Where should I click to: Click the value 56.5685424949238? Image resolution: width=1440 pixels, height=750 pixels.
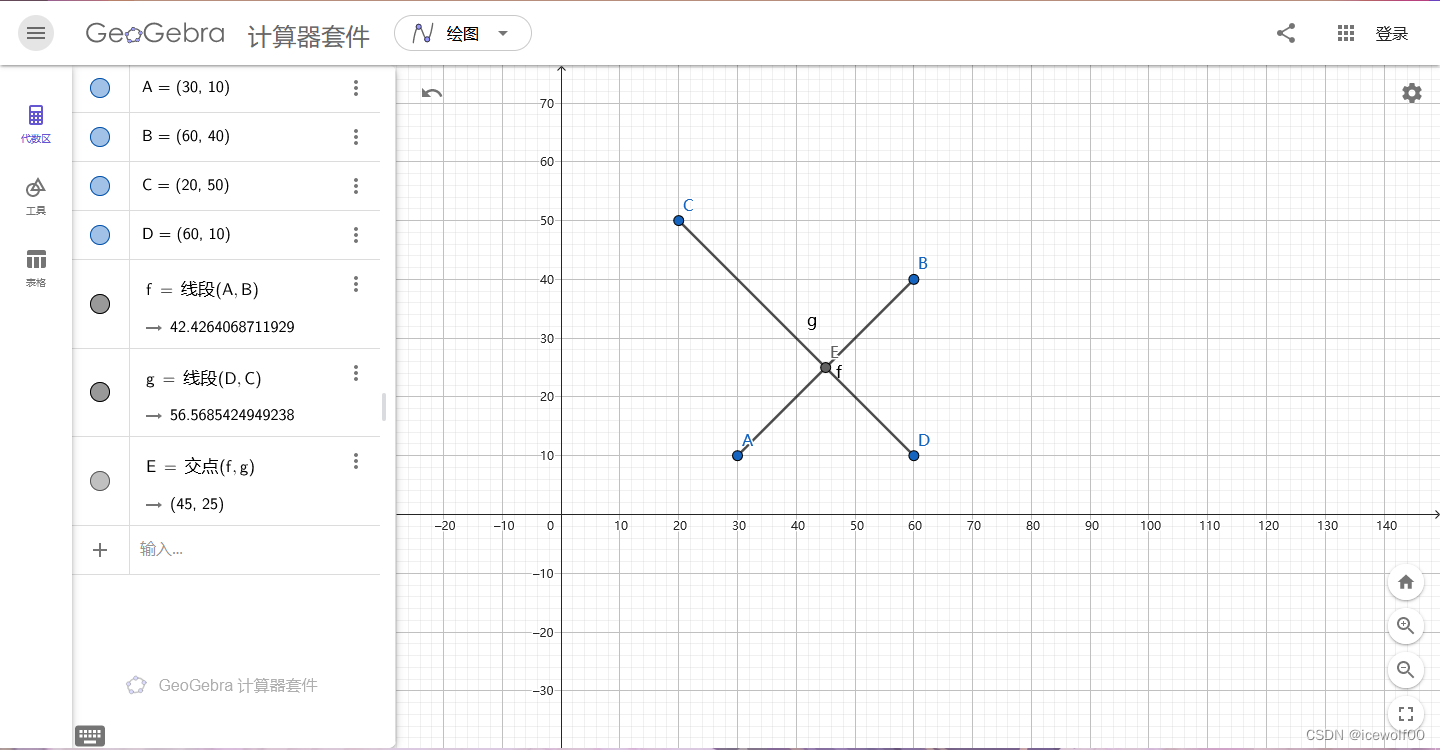232,415
